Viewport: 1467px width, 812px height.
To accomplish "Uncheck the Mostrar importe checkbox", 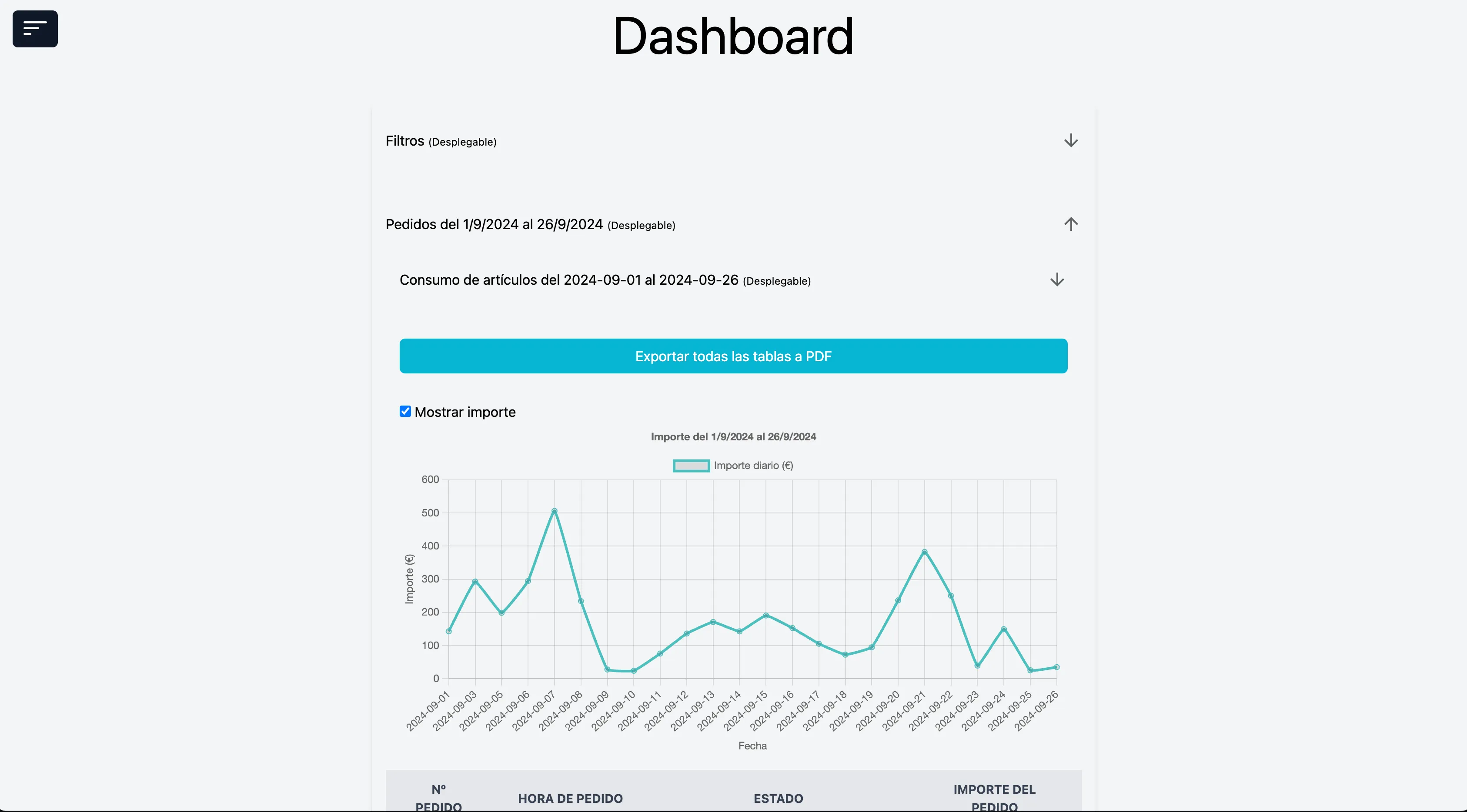I will pyautogui.click(x=405, y=411).
